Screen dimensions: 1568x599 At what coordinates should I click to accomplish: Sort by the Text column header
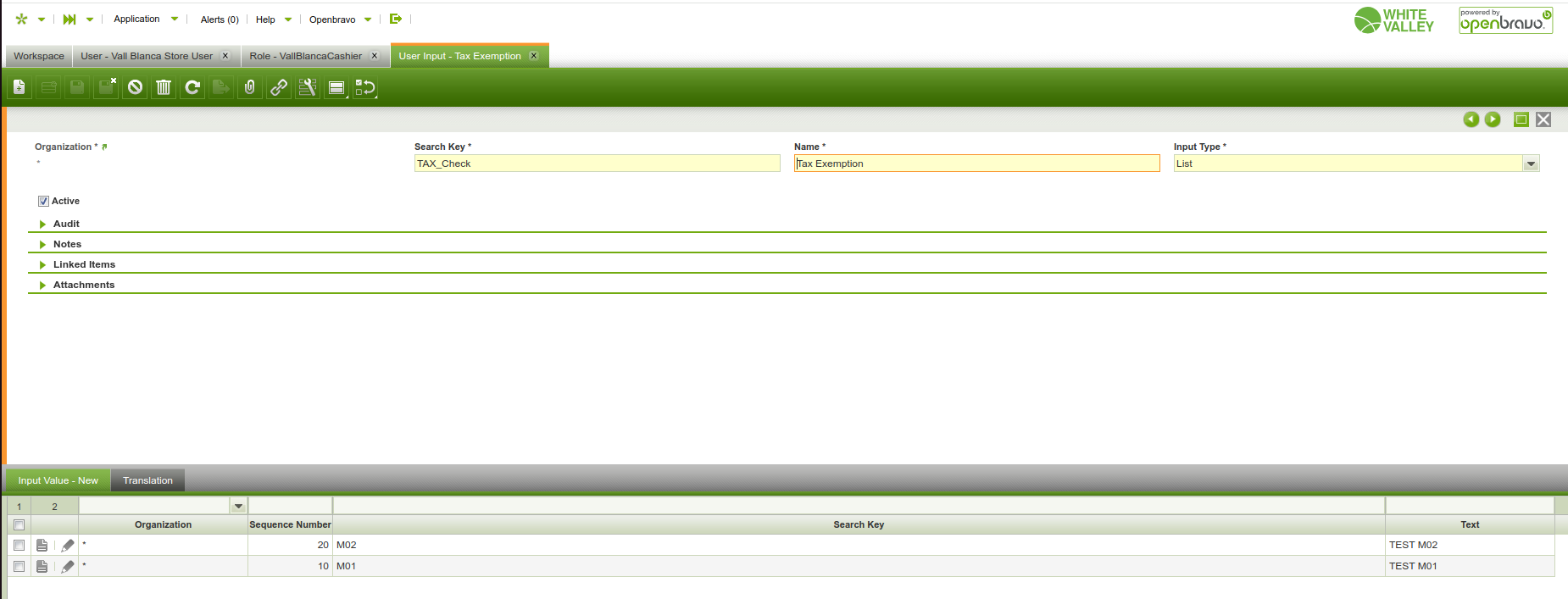click(1470, 524)
